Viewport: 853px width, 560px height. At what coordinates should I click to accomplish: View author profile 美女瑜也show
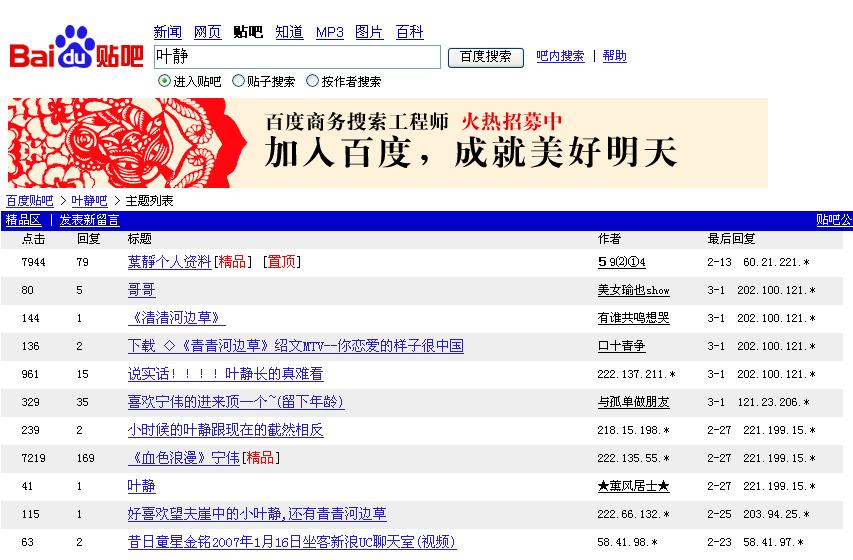tap(633, 290)
